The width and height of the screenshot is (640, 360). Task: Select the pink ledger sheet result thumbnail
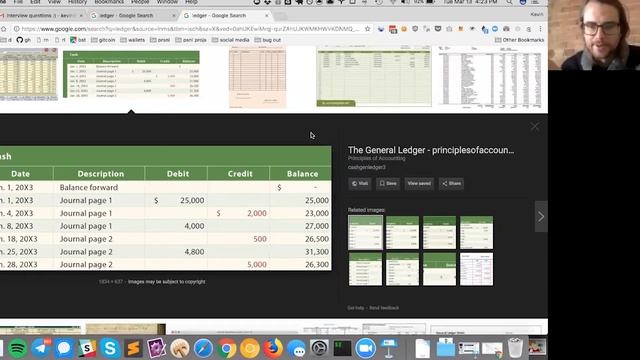point(258,77)
